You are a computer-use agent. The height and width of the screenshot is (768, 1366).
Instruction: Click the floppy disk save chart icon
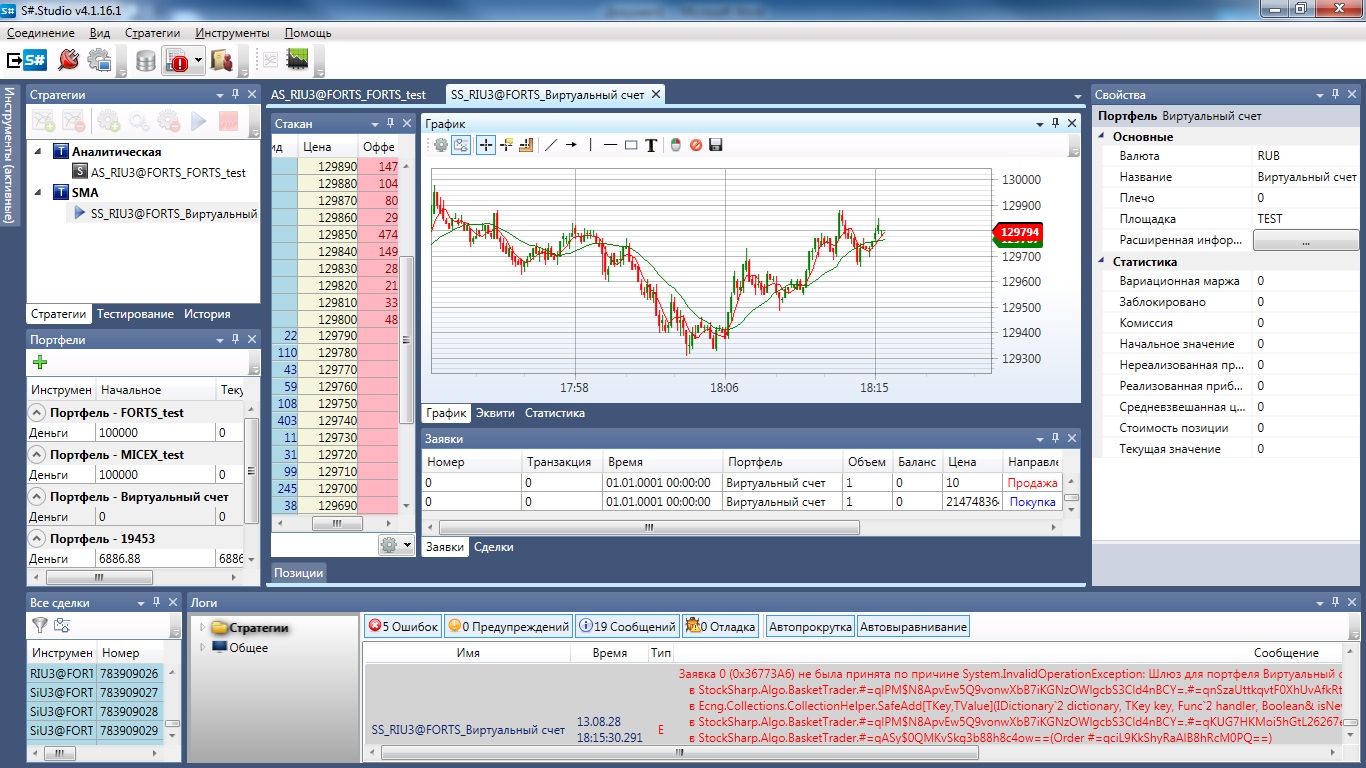click(715, 145)
